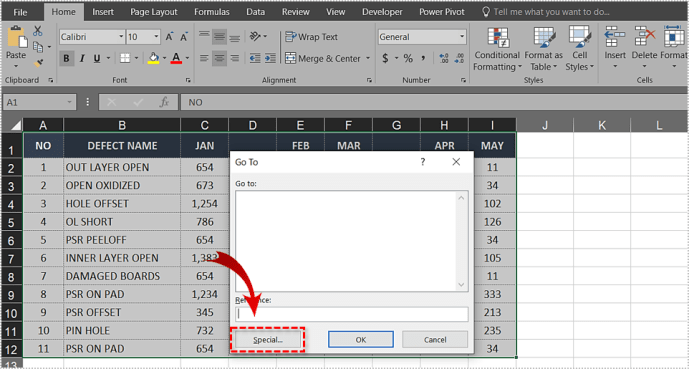Open the Calibri font name dropdown
The height and width of the screenshot is (369, 689).
point(121,37)
